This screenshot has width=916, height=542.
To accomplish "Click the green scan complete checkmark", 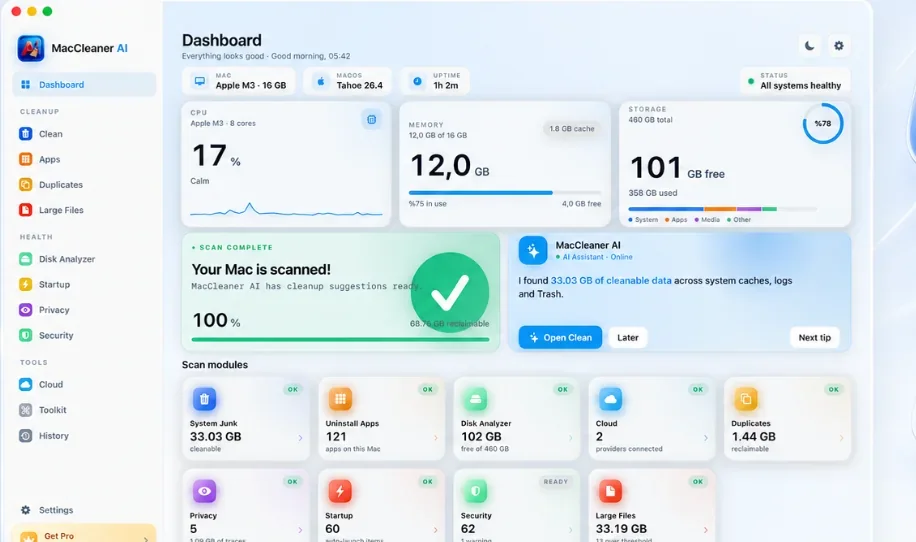I will [450, 293].
